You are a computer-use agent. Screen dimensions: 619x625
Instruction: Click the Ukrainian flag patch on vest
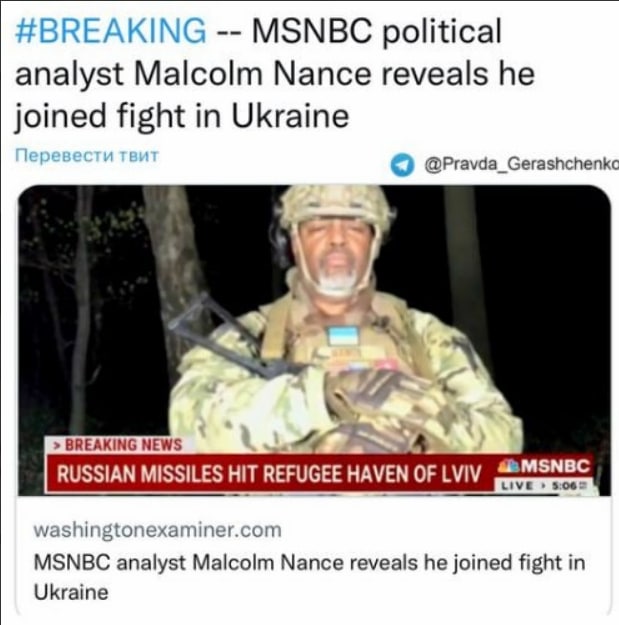(x=343, y=336)
